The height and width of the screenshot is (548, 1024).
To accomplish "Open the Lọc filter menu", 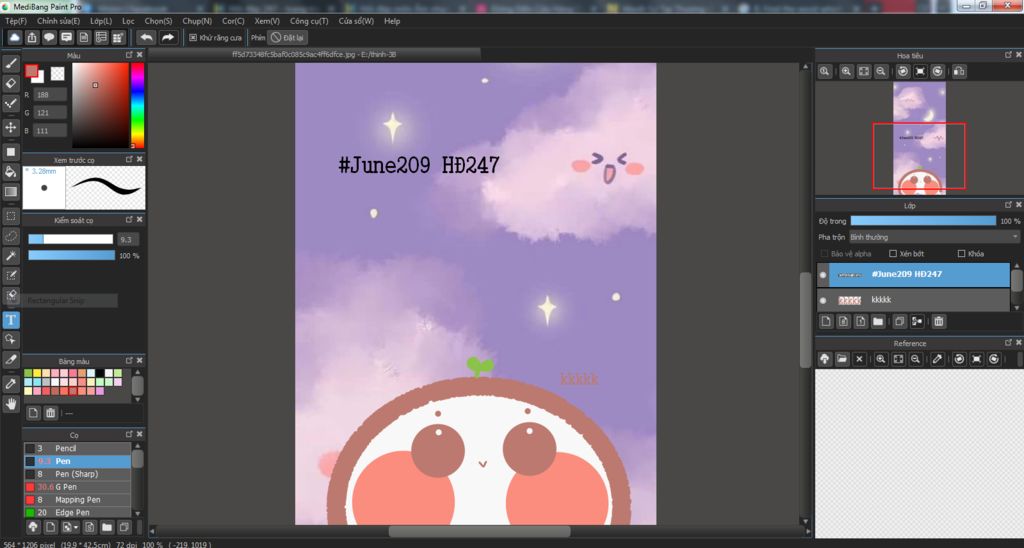I will [x=128, y=21].
